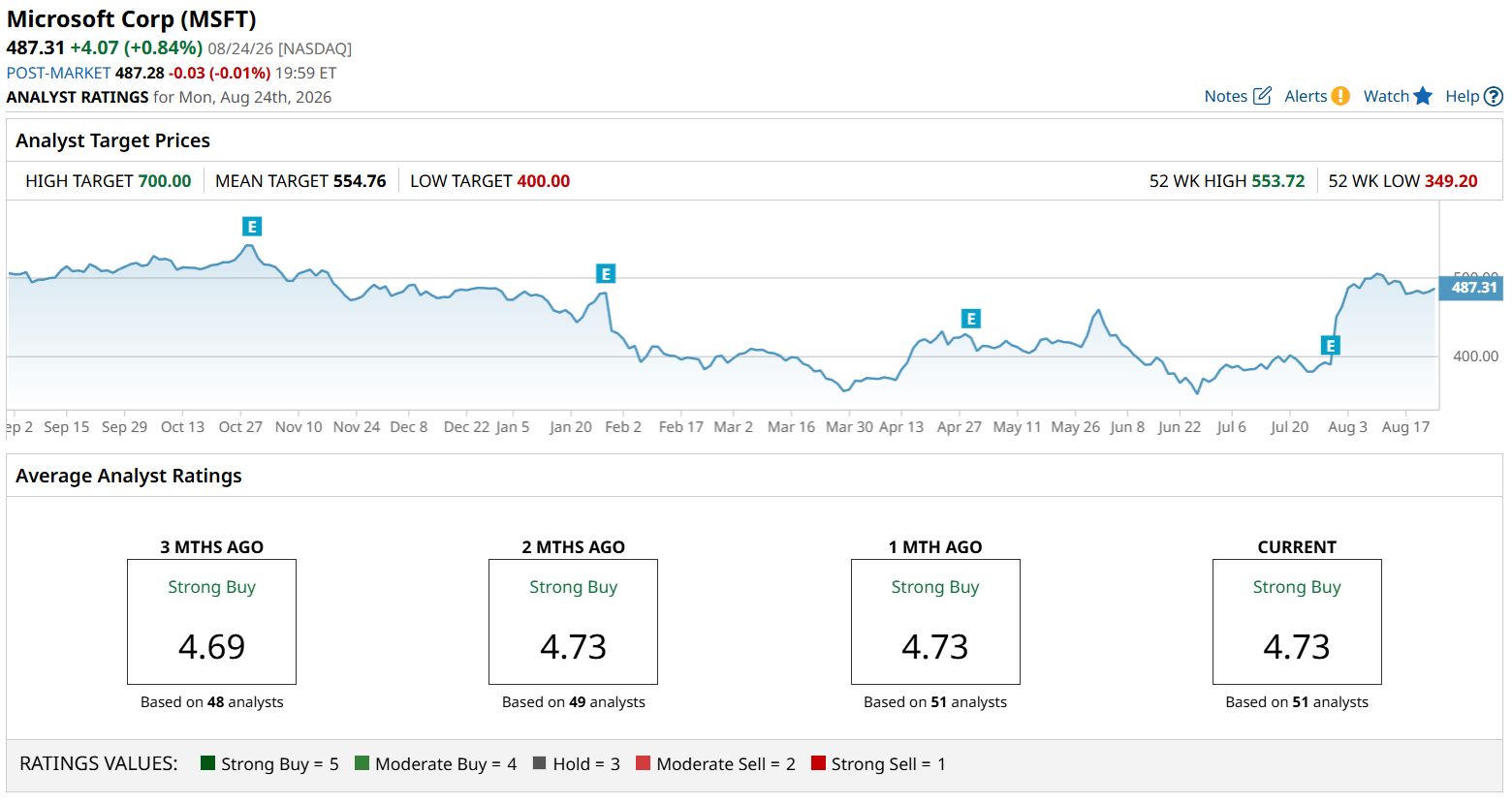Click the 'Based on 49 analysts' text
Viewport: 1512px width, 804px height.
(573, 702)
